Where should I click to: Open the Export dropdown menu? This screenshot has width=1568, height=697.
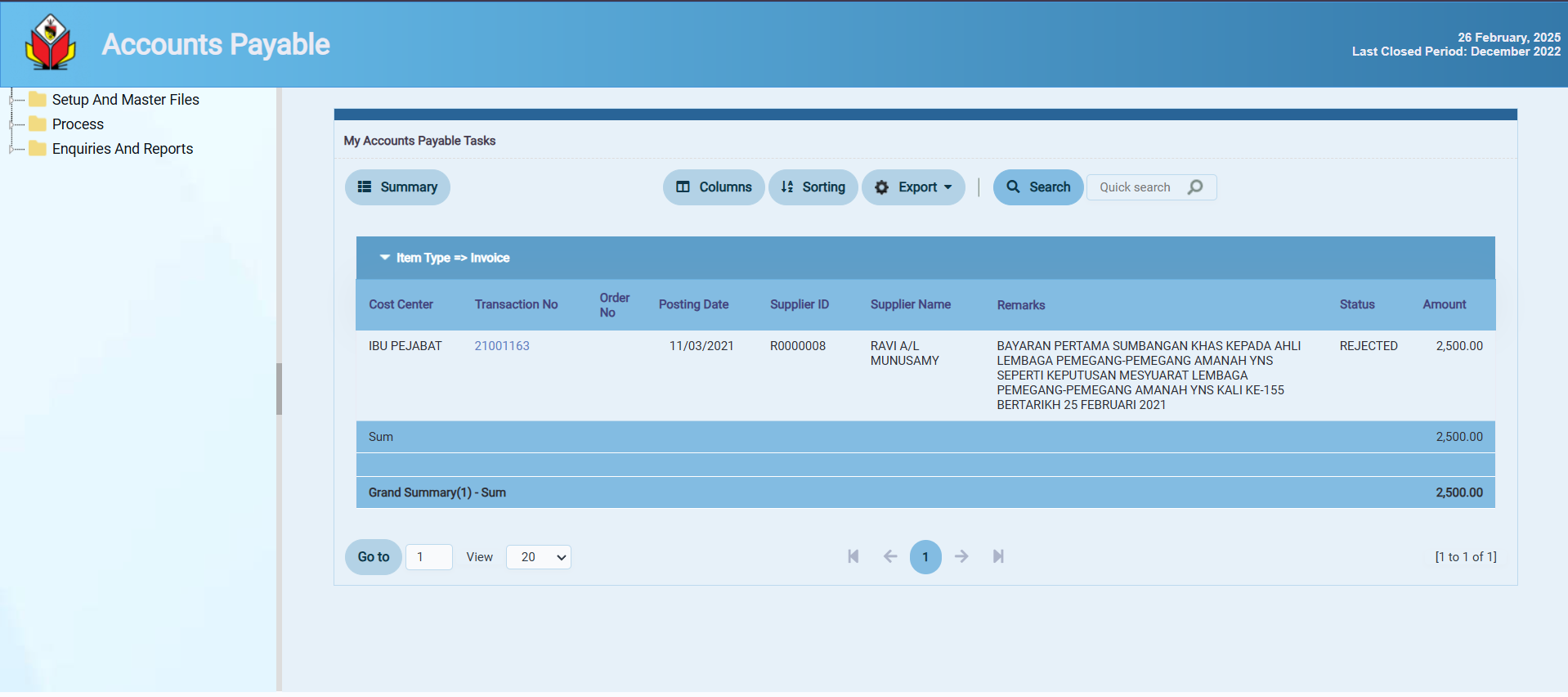(913, 187)
